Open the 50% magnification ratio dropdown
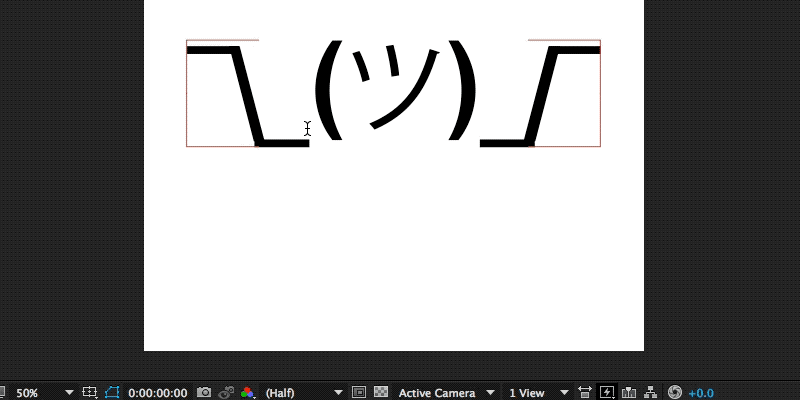Viewport: 800px width, 400px height. [x=43, y=393]
